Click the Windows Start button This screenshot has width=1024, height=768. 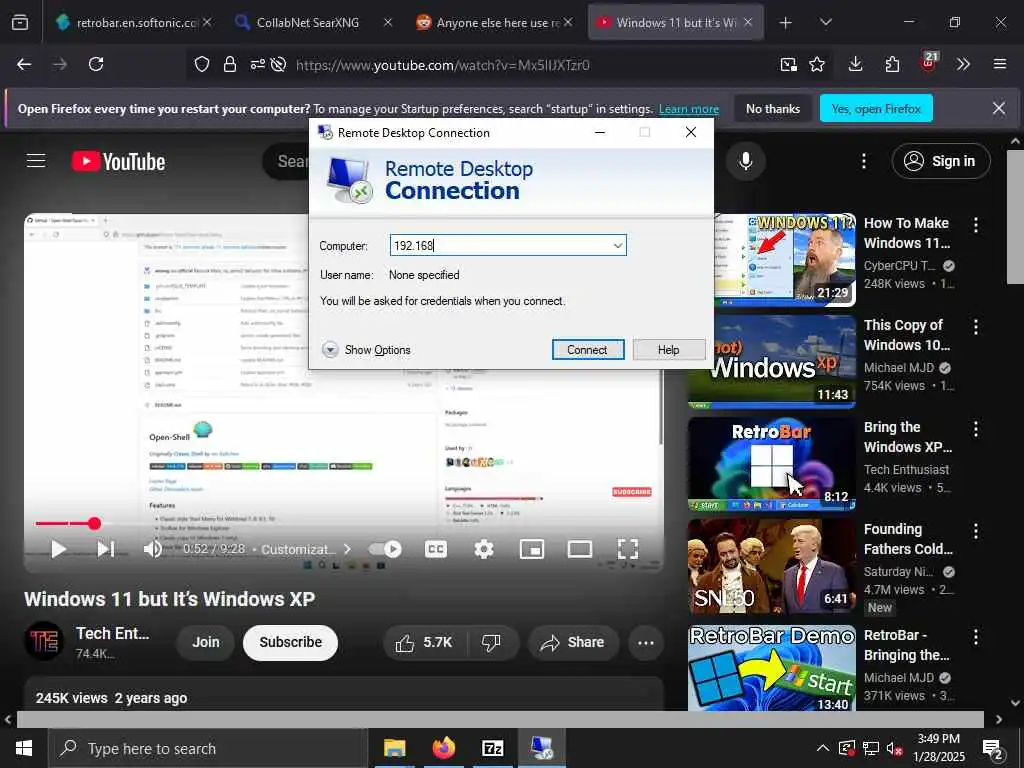pyautogui.click(x=24, y=748)
